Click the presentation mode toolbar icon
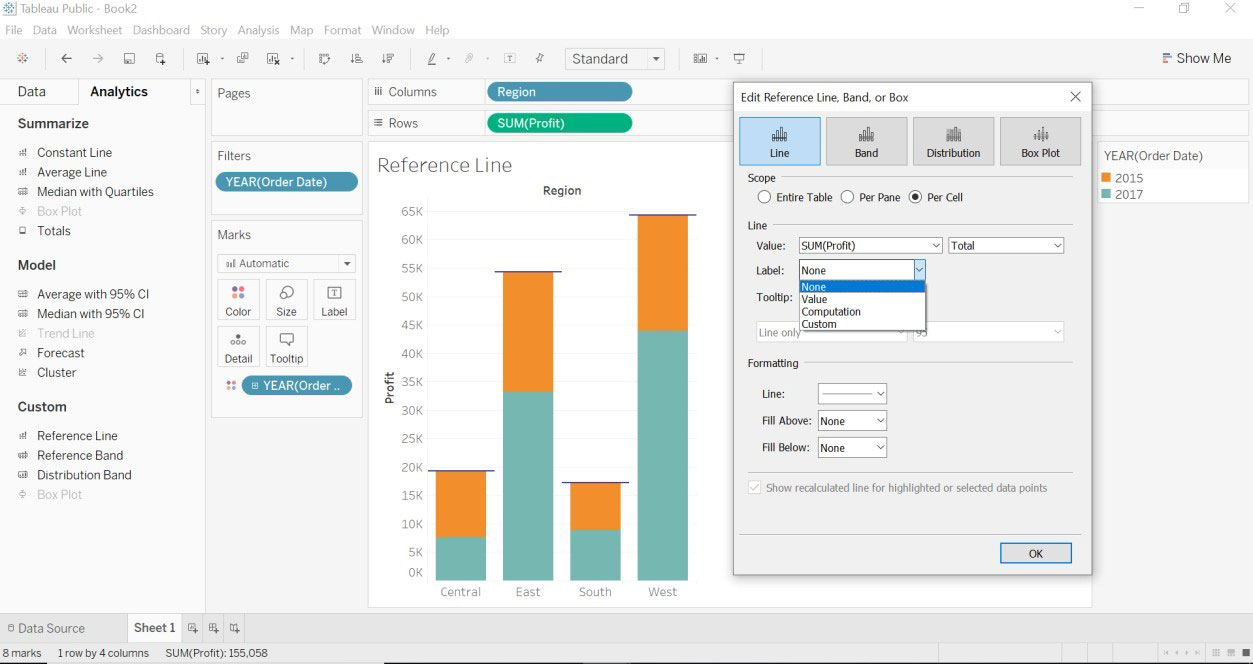 tap(739, 59)
